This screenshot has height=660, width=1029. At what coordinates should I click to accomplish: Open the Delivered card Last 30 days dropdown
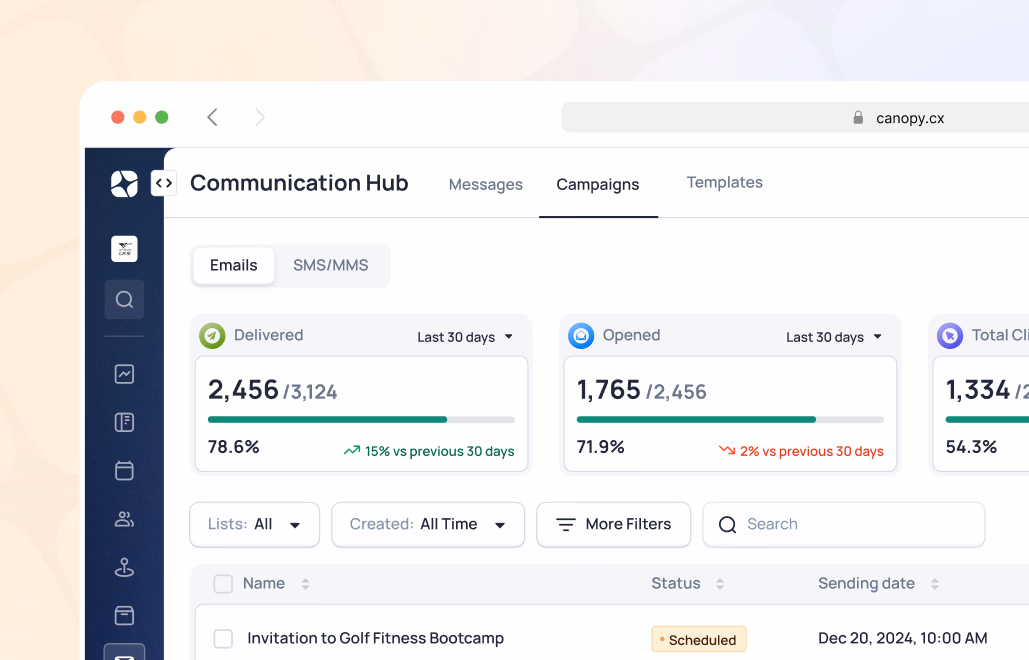point(465,337)
